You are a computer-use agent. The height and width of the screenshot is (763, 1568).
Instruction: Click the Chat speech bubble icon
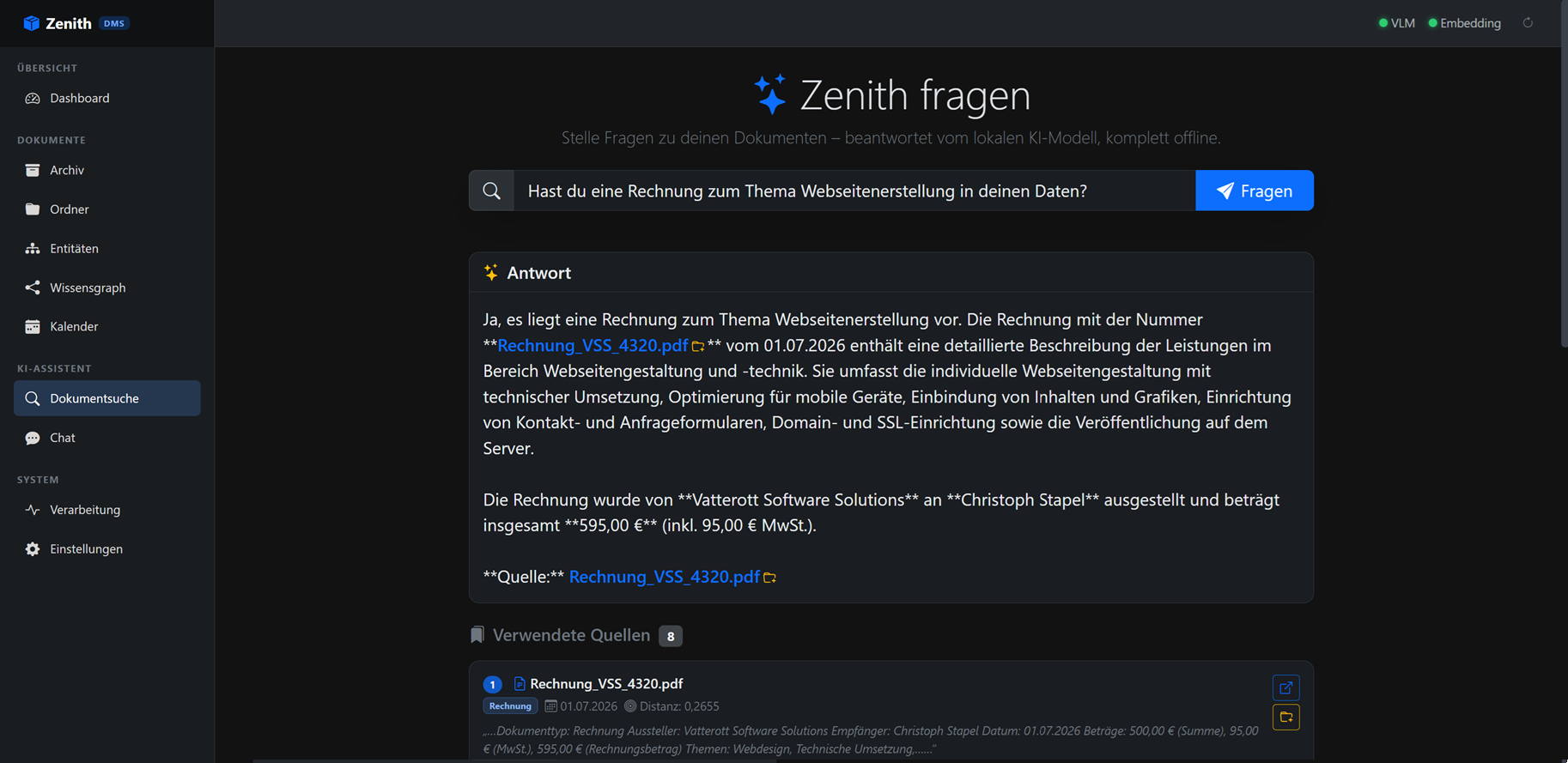(x=33, y=438)
